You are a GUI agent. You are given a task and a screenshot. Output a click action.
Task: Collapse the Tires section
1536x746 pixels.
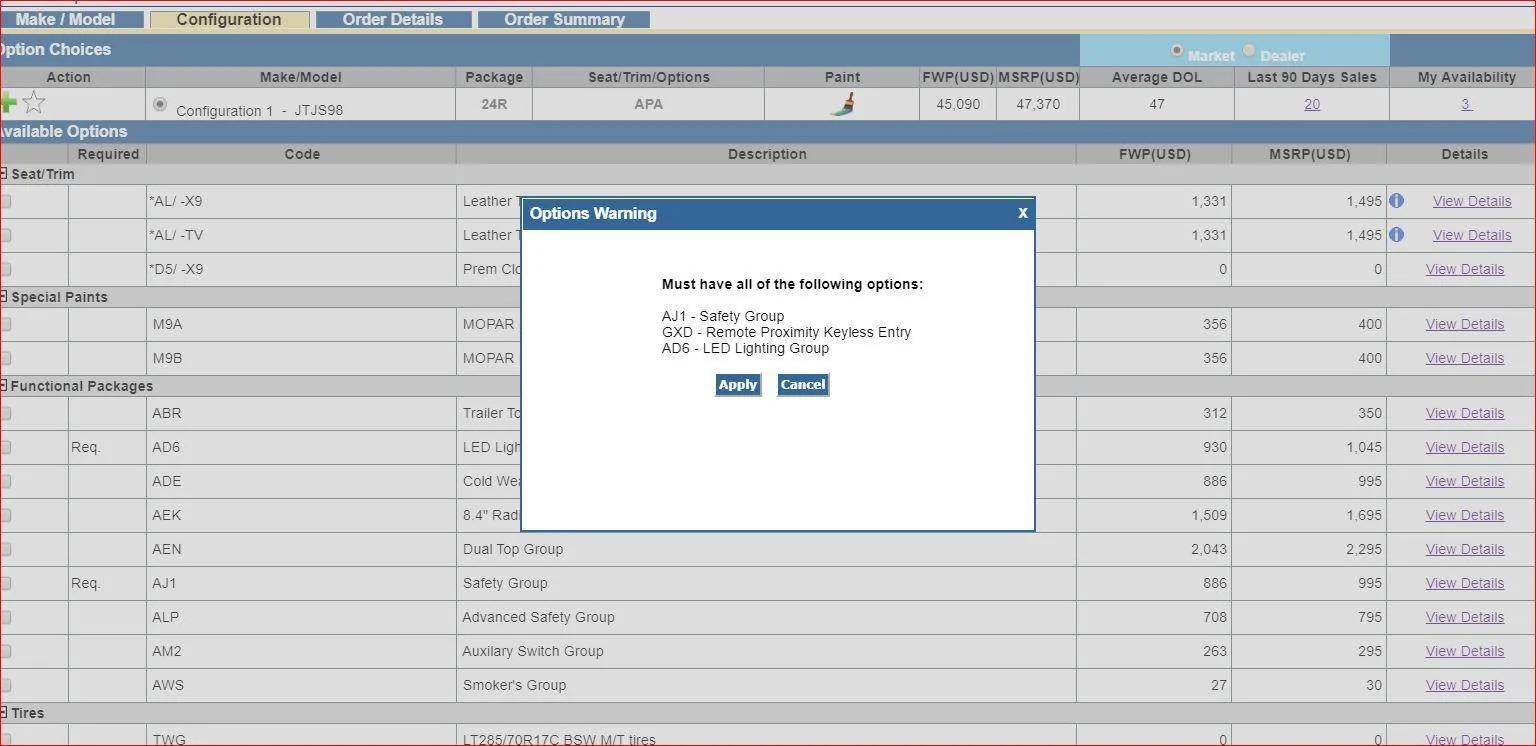(3, 712)
